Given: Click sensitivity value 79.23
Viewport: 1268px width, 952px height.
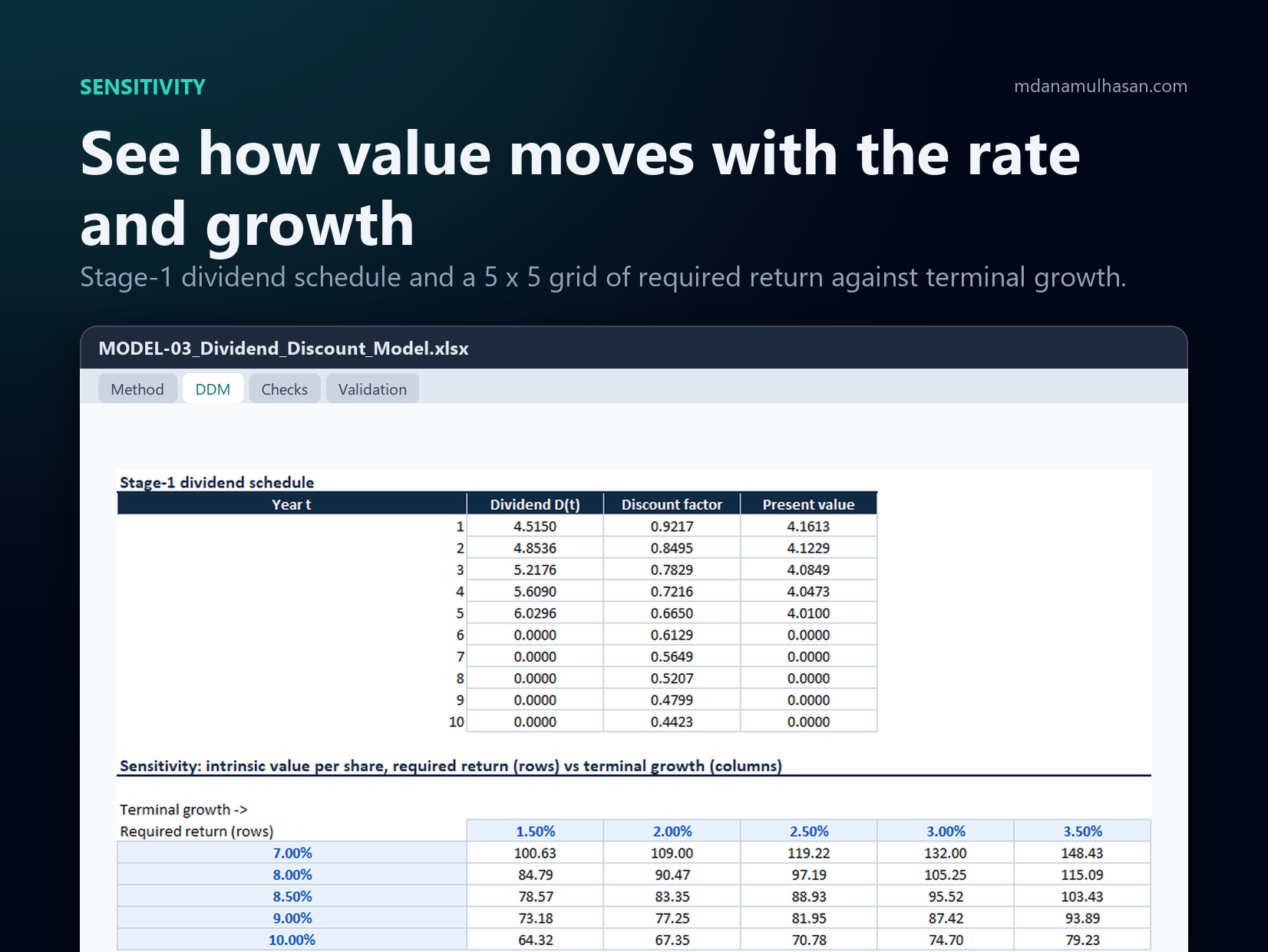Looking at the screenshot, I should click(1082, 940).
